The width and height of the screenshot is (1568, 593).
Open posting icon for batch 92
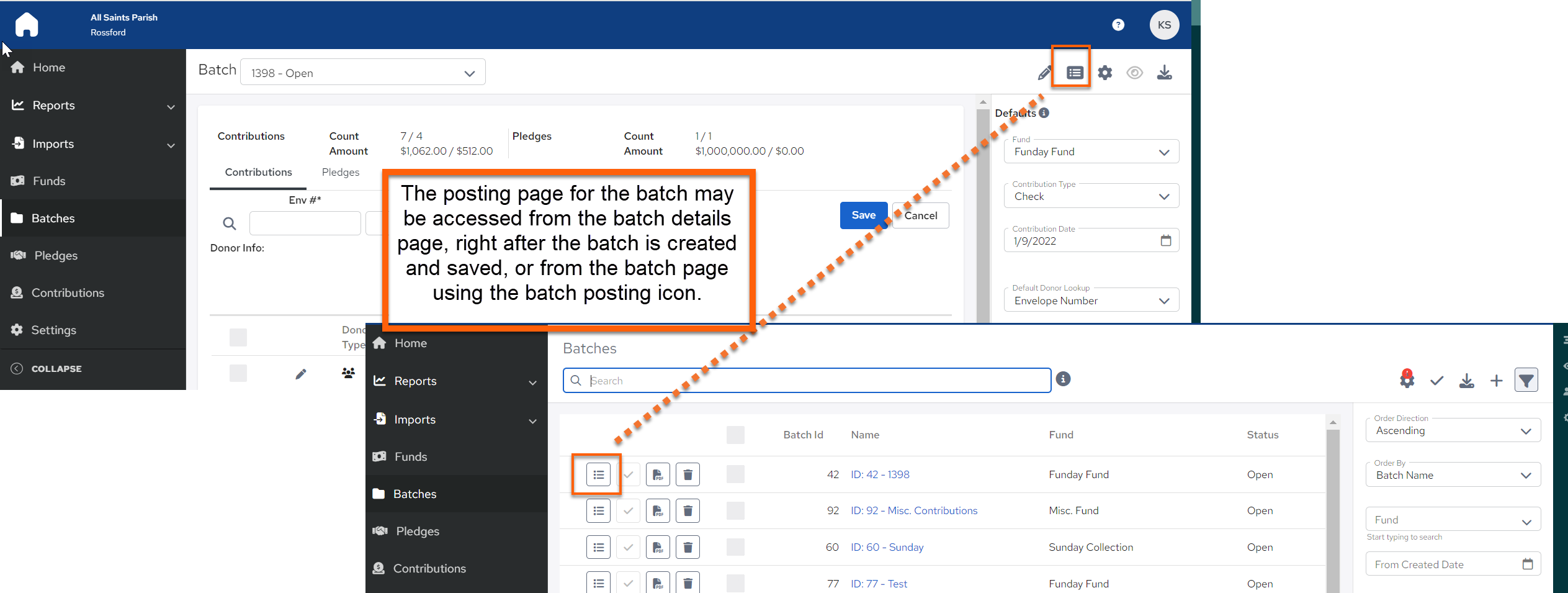pyautogui.click(x=598, y=510)
